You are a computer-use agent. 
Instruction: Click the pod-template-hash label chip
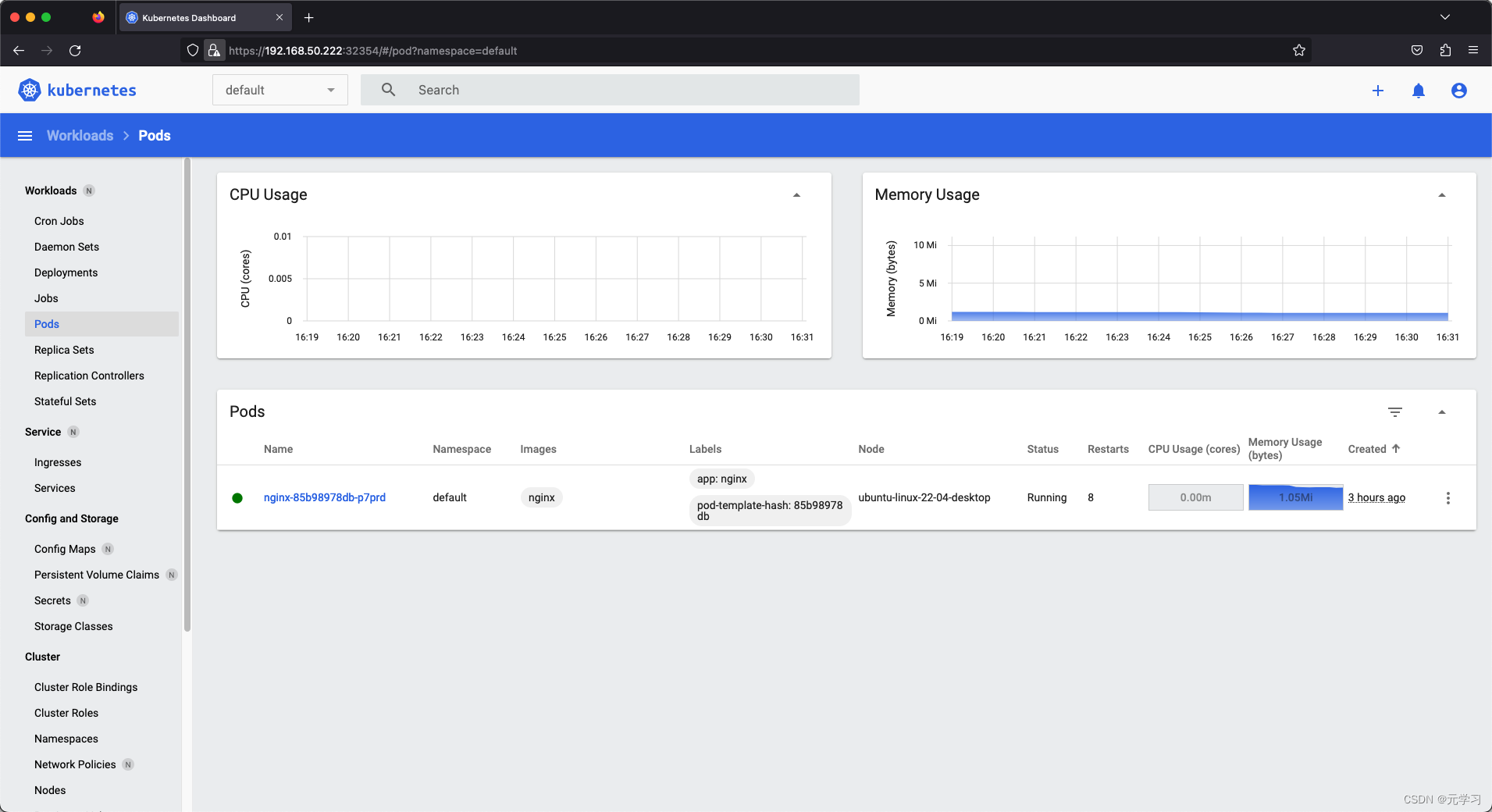coord(770,511)
